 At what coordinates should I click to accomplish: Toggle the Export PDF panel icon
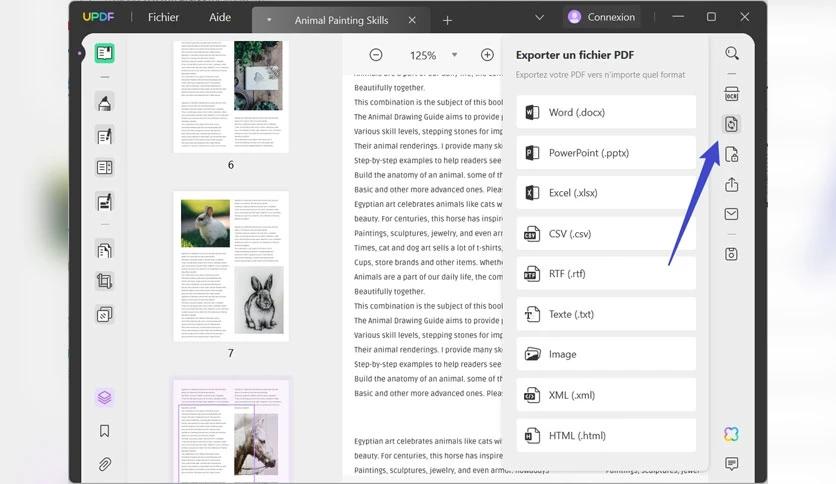click(x=732, y=124)
